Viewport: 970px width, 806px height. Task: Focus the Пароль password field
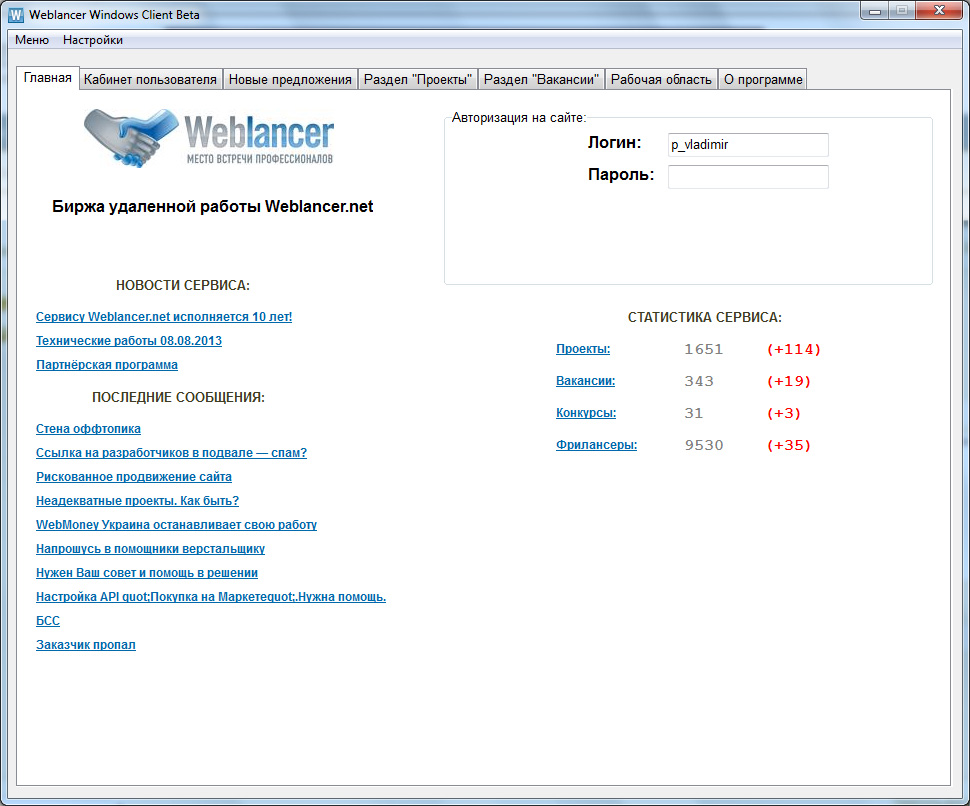748,177
